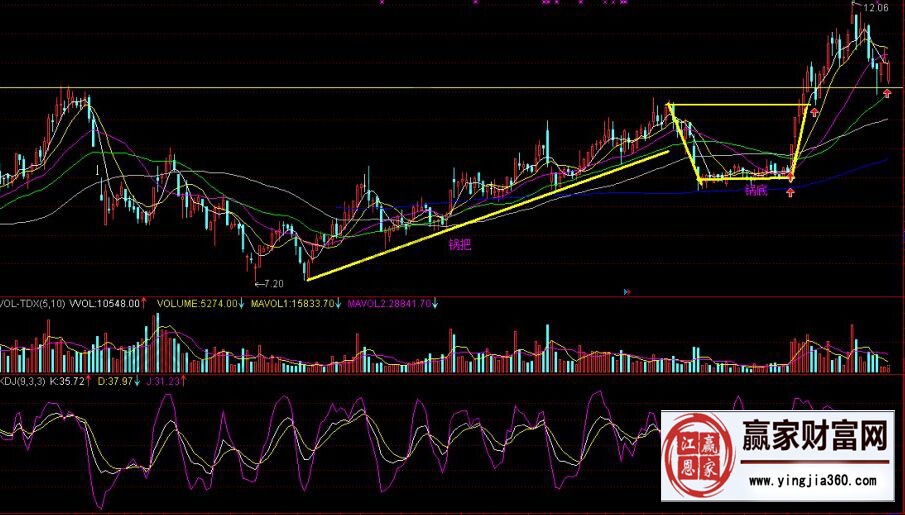The image size is (905, 515).
Task: Click the red arrow at the far-right pullback
Action: tap(887, 93)
